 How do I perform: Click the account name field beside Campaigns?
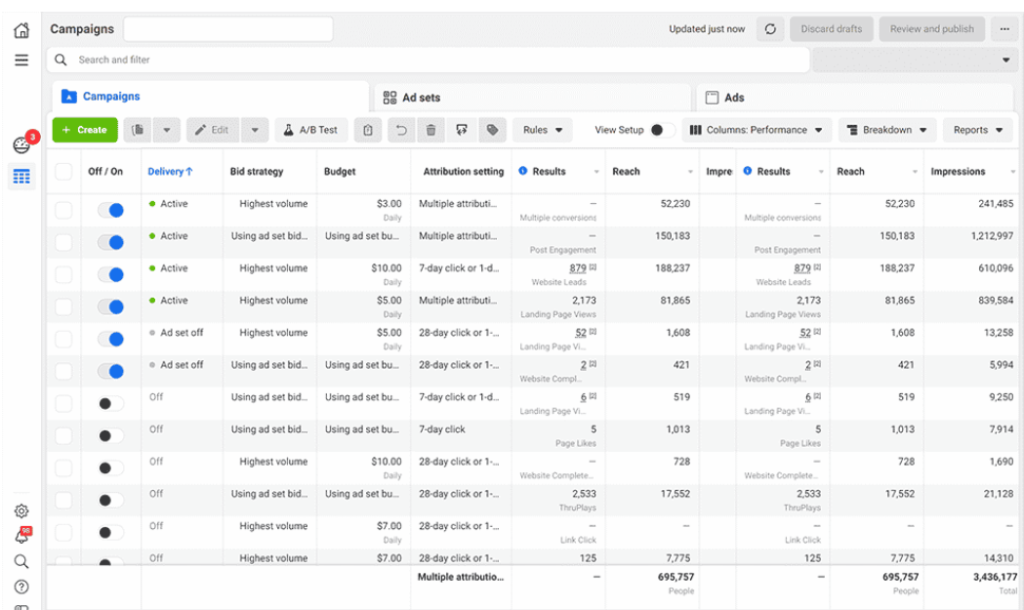(x=228, y=29)
